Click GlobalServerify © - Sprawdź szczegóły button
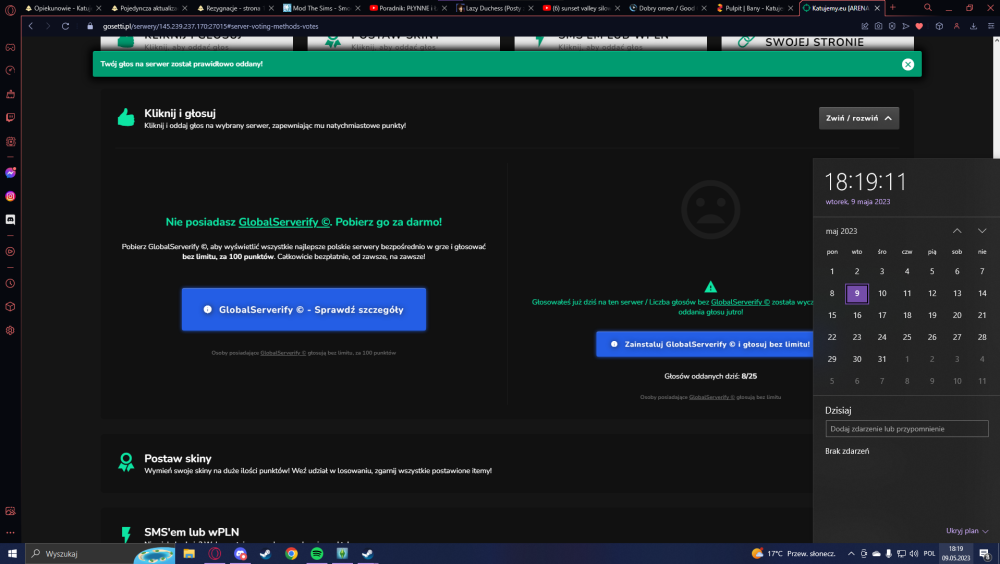This screenshot has width=1000, height=564. tap(304, 309)
